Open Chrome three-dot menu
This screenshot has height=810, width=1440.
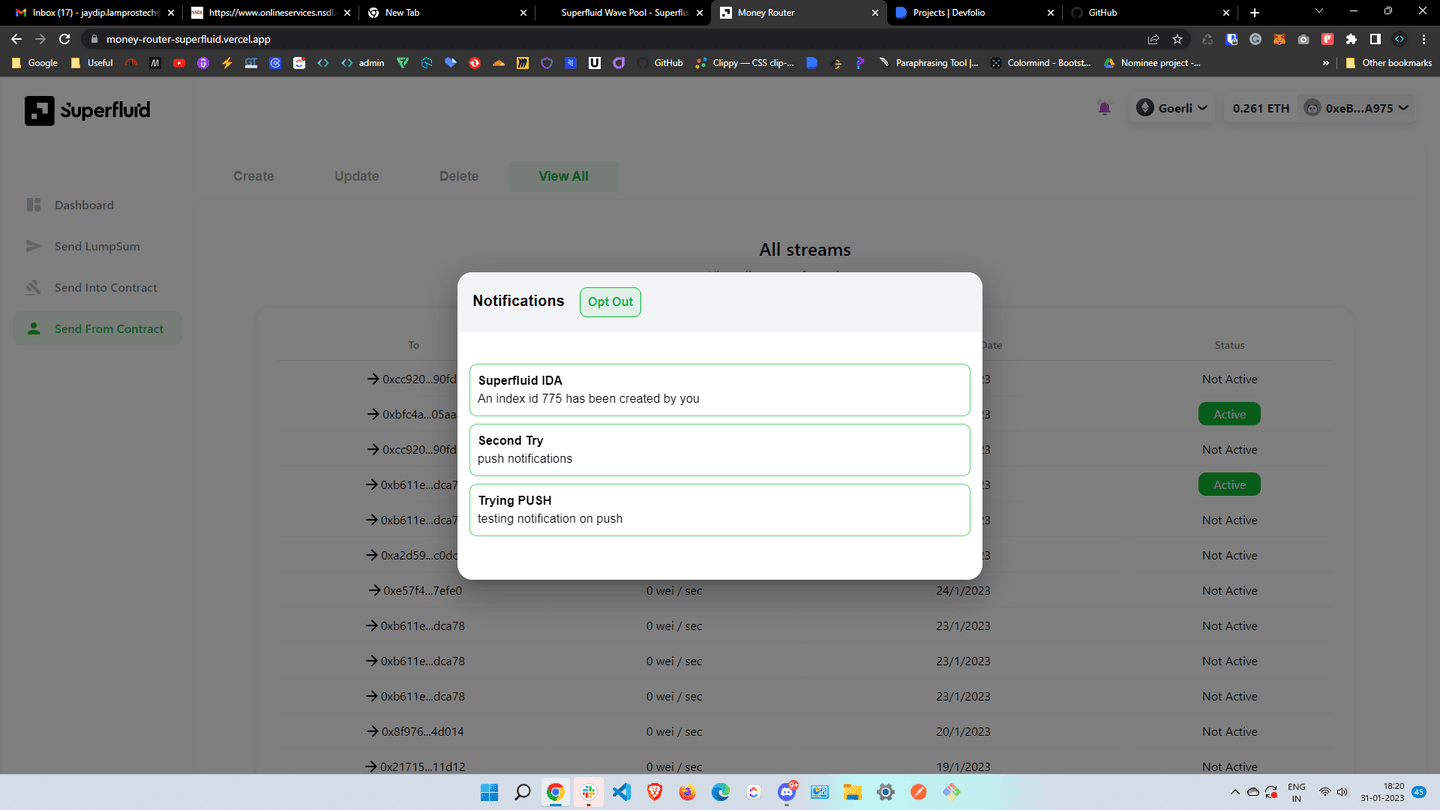click(1423, 39)
